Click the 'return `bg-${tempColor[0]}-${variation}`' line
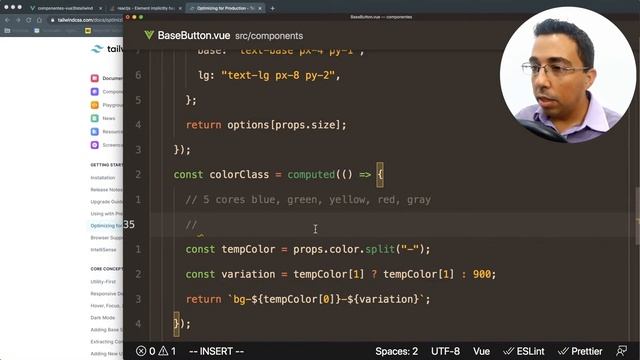The width and height of the screenshot is (640, 360). (x=308, y=299)
